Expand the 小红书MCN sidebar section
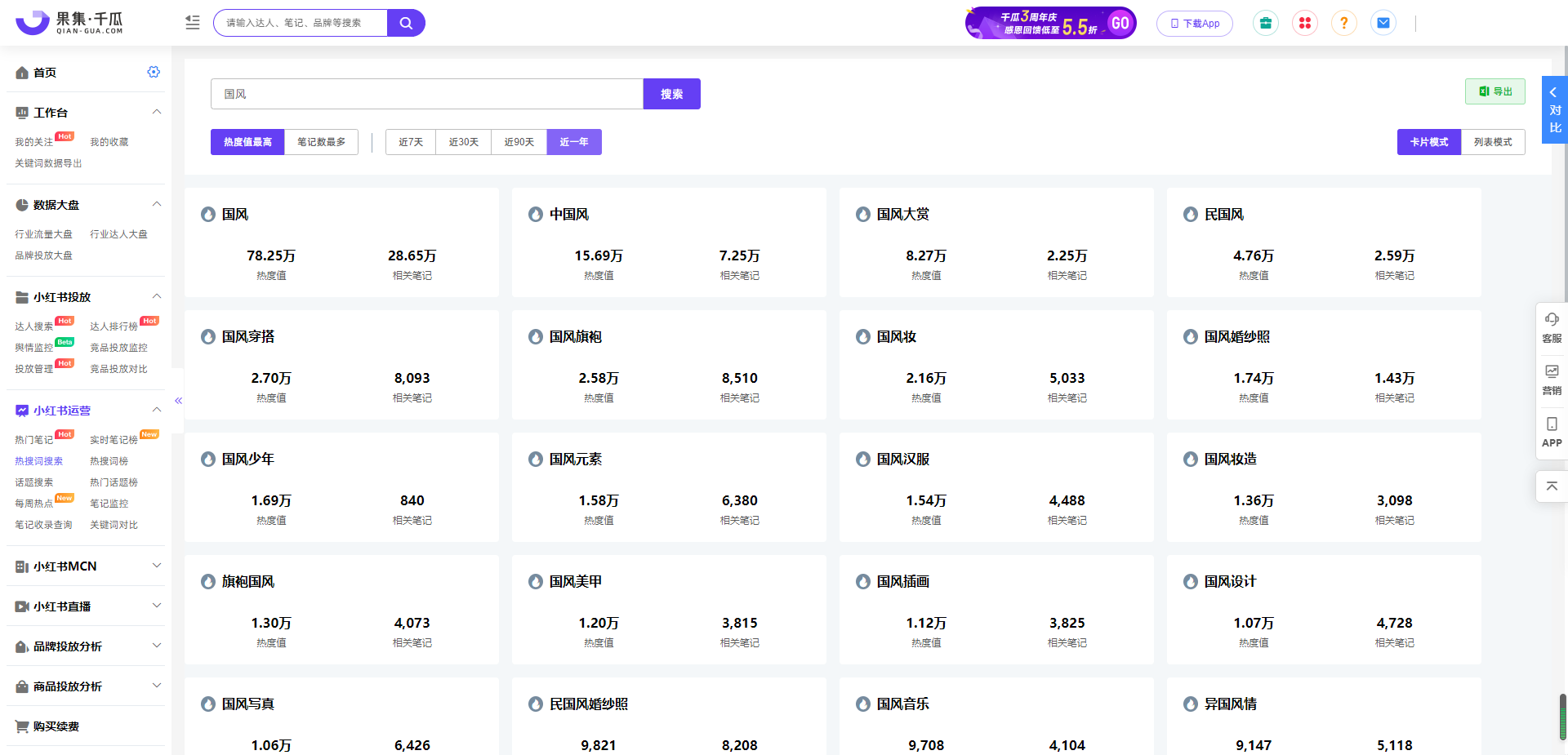The width and height of the screenshot is (1568, 755). 157,566
